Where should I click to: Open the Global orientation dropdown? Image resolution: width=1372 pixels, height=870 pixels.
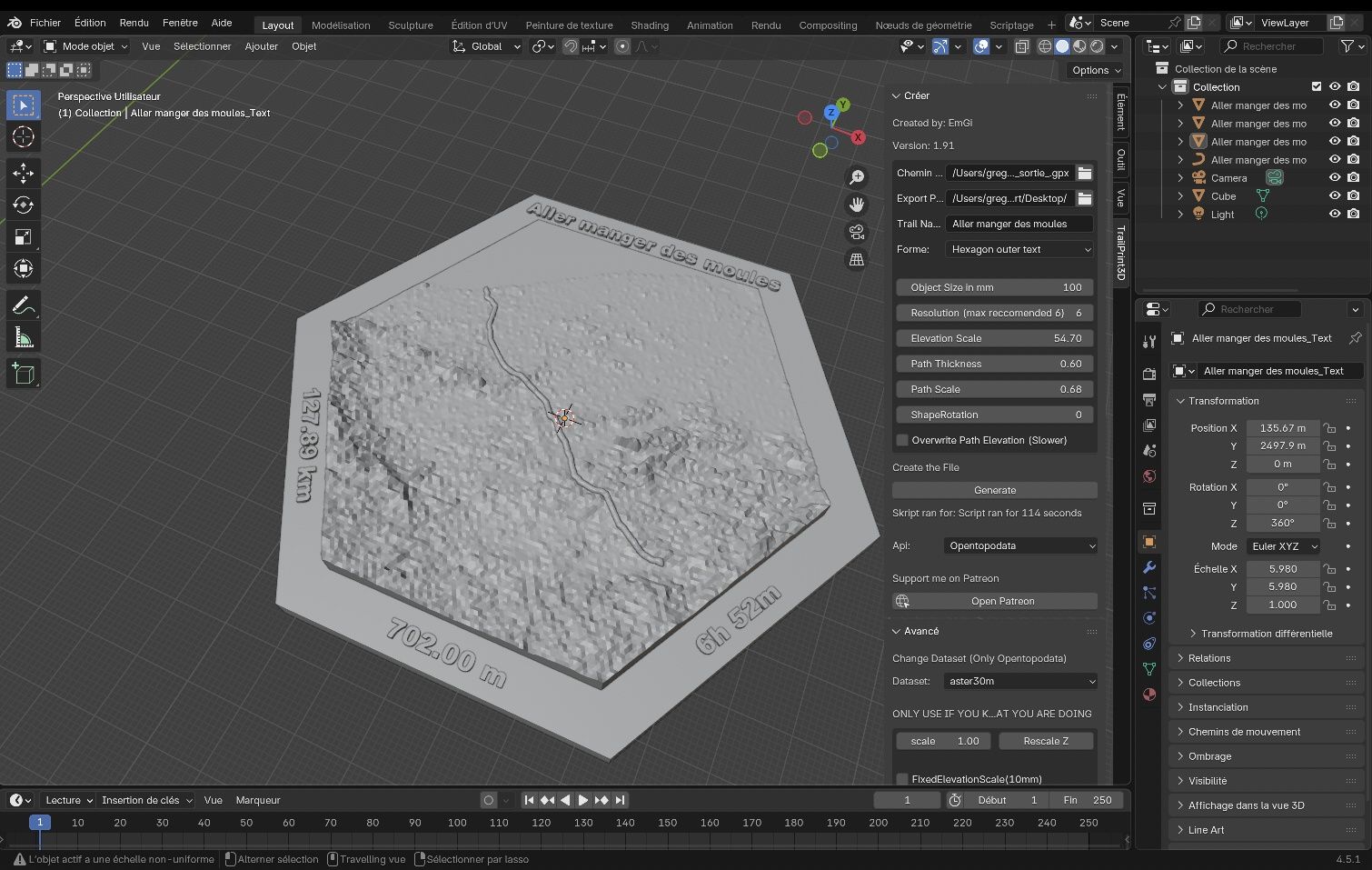[486, 46]
